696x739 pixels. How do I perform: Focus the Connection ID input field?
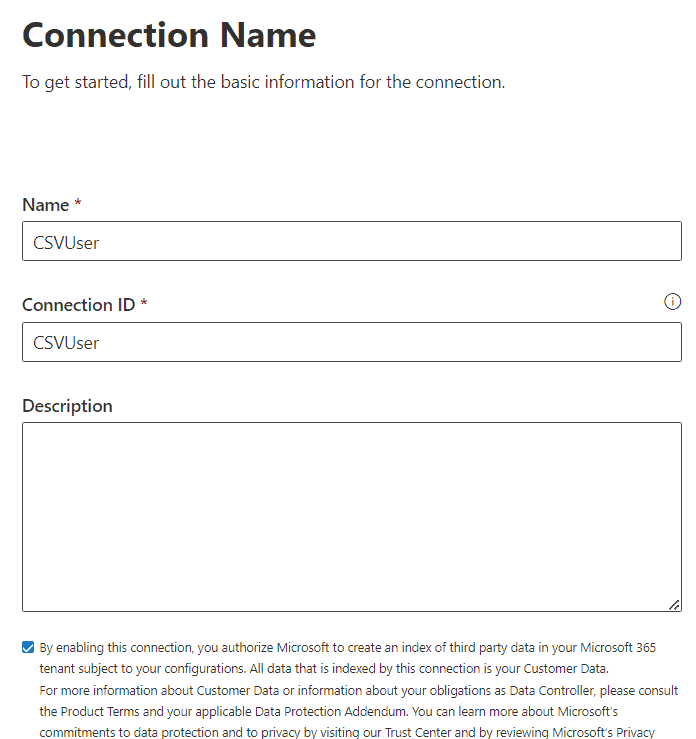(x=352, y=342)
